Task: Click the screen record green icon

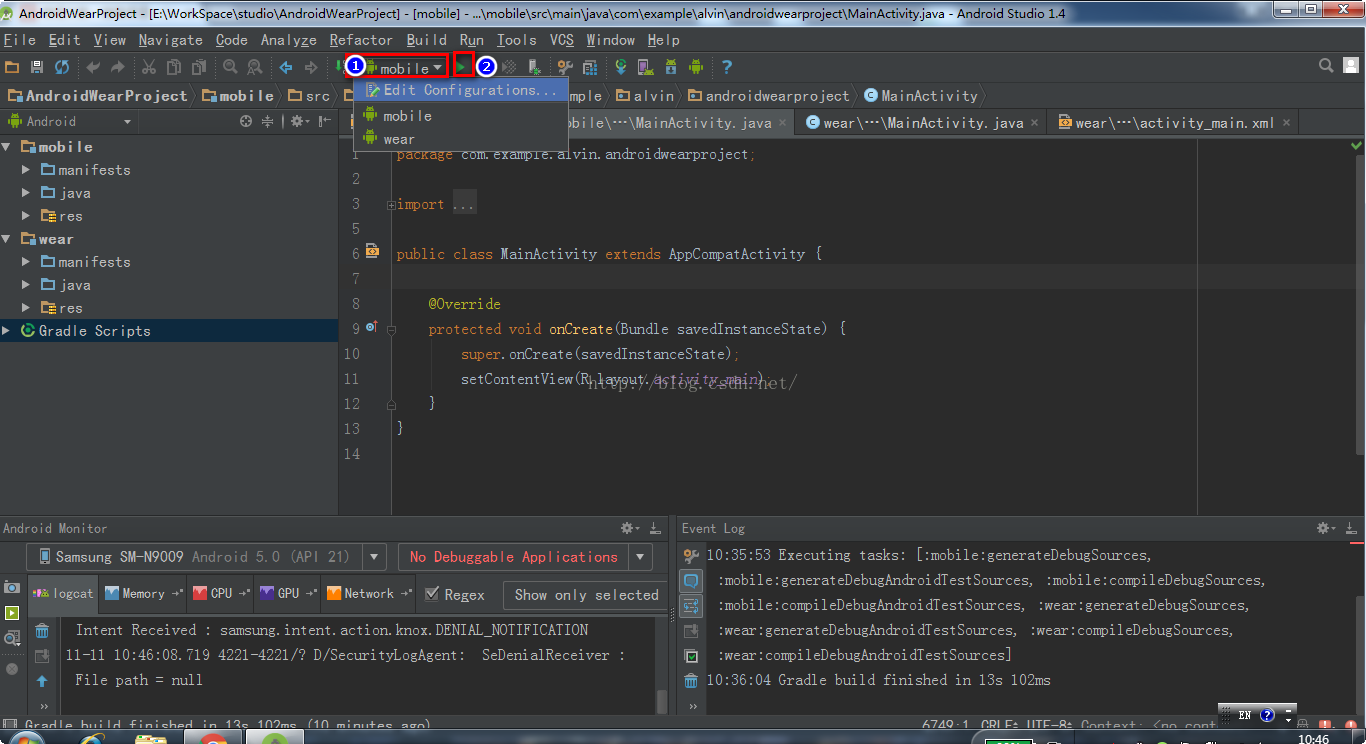Action: click(x=12, y=612)
